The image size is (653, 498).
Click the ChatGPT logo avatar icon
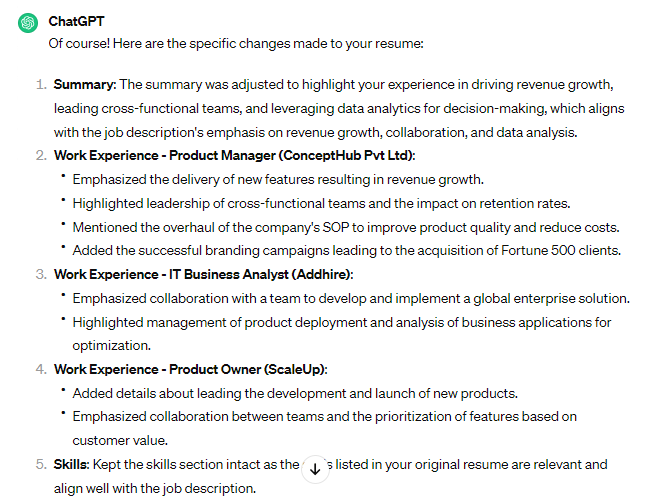coord(27,22)
